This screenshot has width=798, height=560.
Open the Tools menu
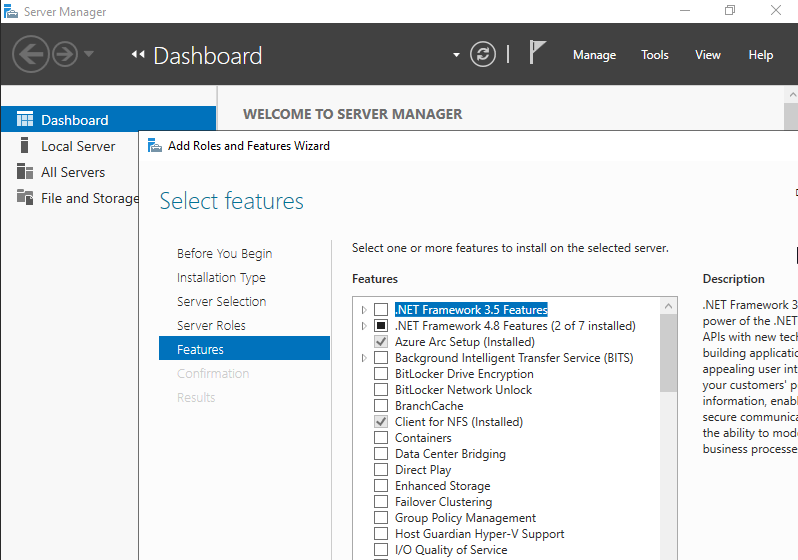(x=654, y=55)
